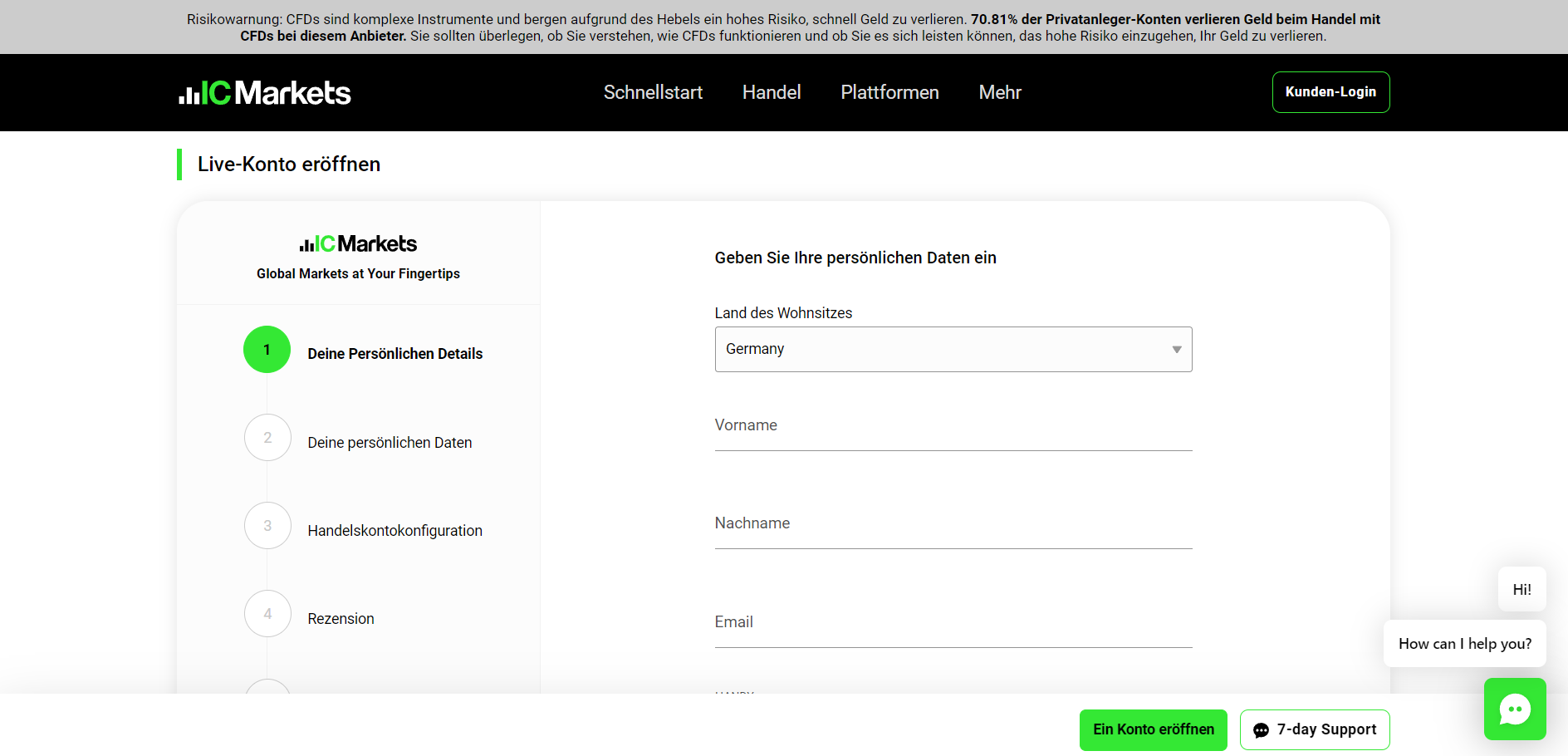Expand the Land des Wohnsitzes dropdown arrow
The width and height of the screenshot is (1568, 756).
(x=1176, y=350)
